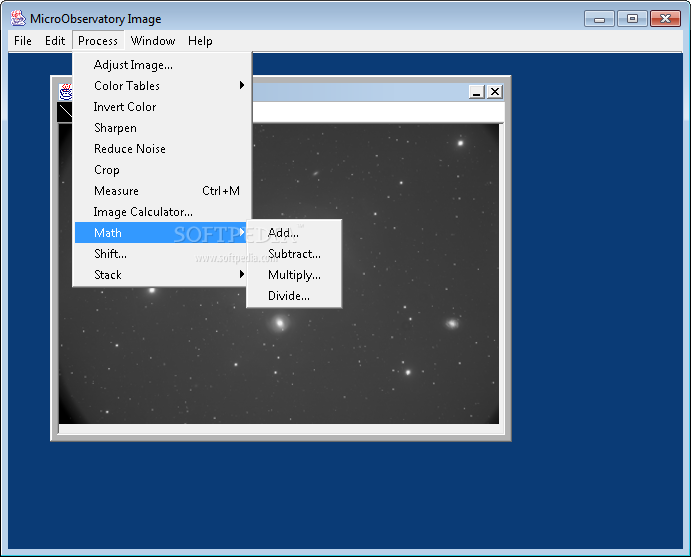Screen dimensions: 691x557
Task: Apply Sharpen to the image
Action: pyautogui.click(x=161, y=128)
